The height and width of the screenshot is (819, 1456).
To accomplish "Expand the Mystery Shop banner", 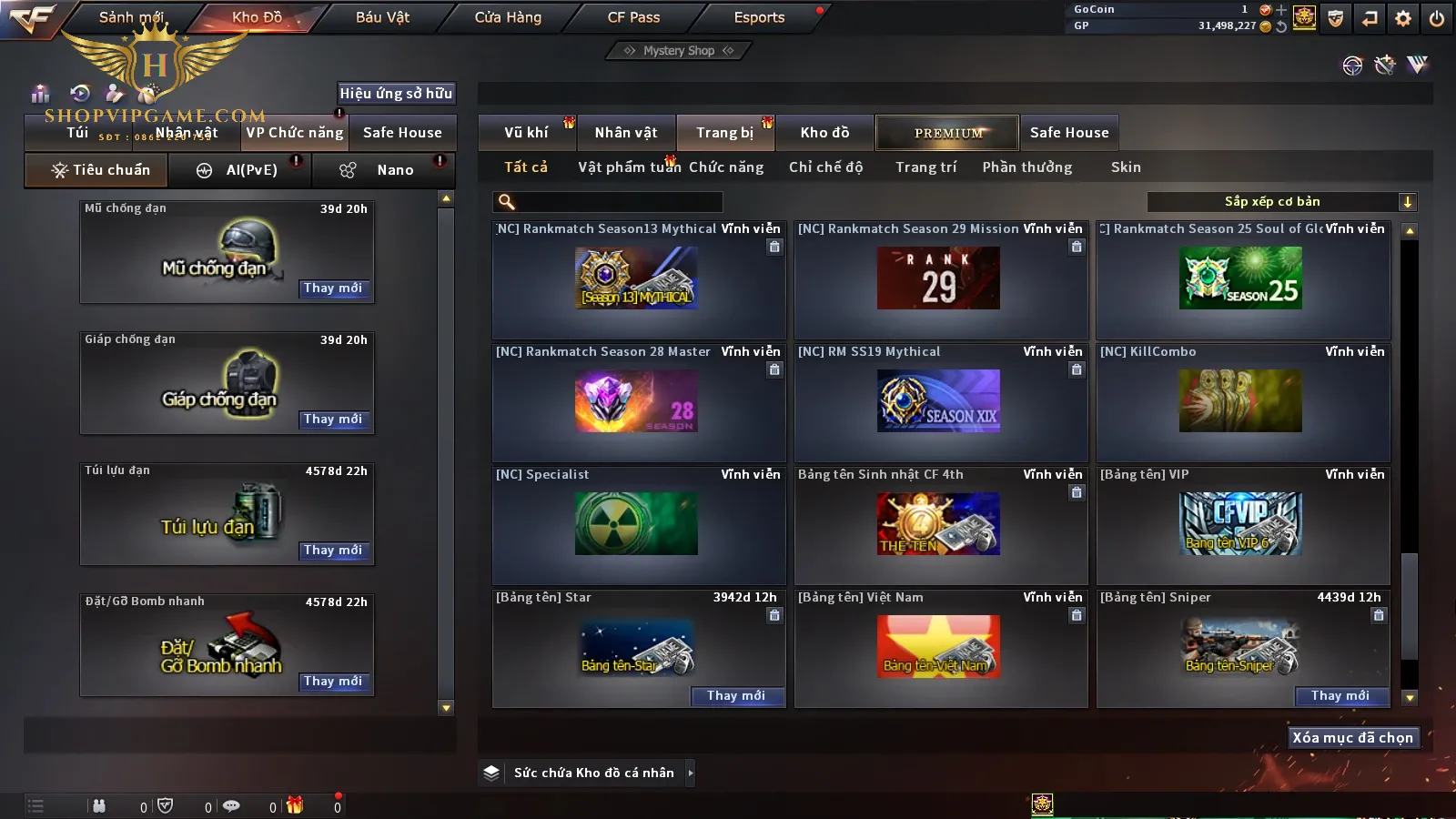I will 679,51.
